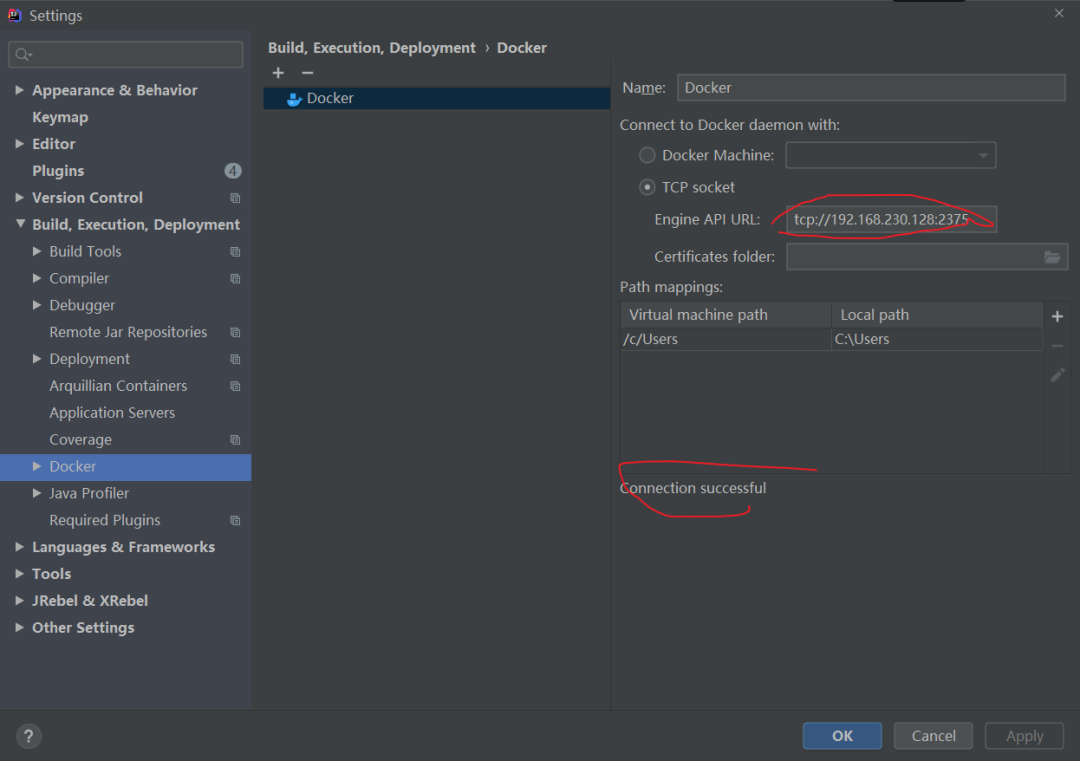Expand Appearance & Behavior section
The height and width of the screenshot is (761, 1080).
[19, 90]
